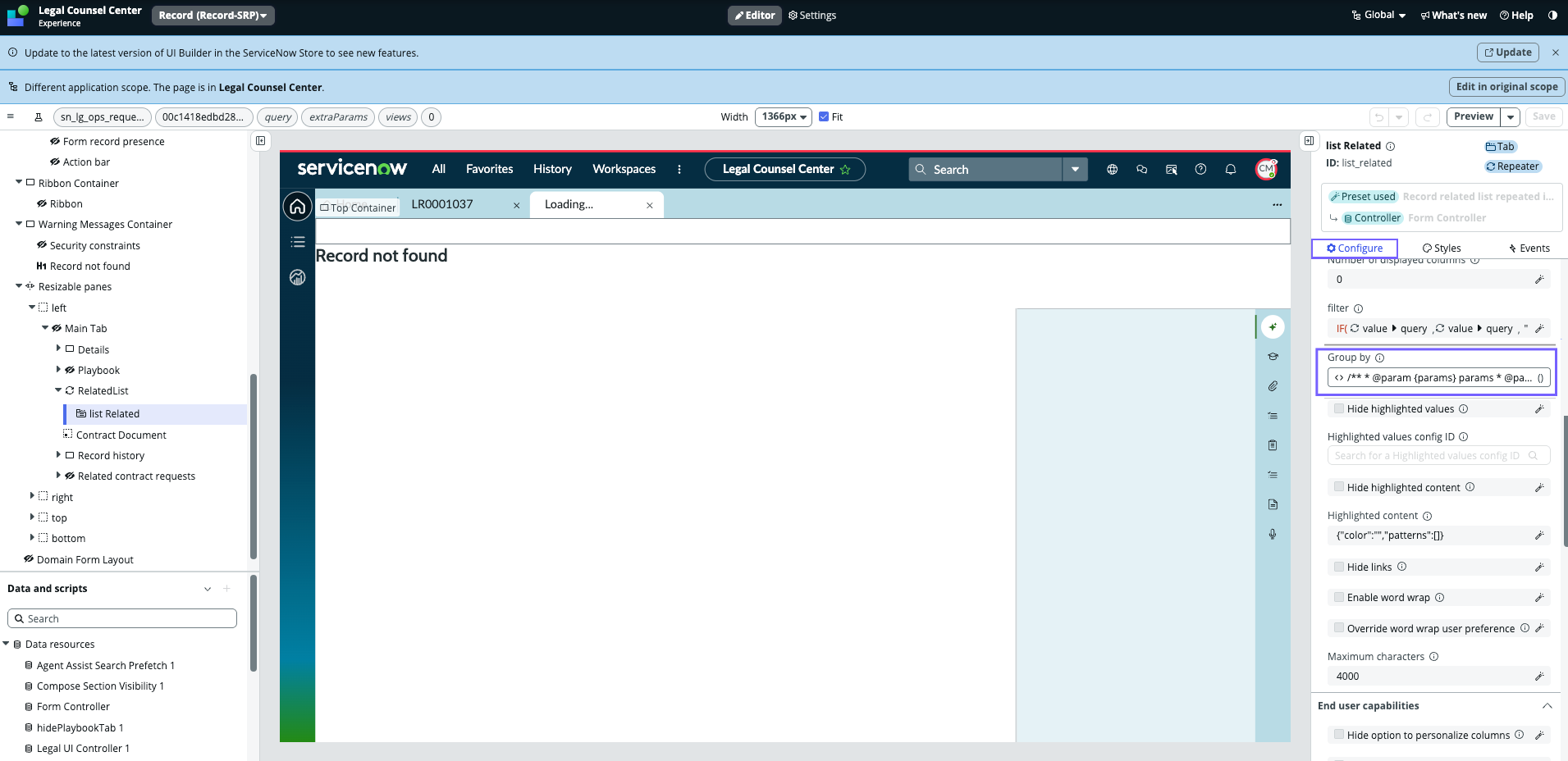Click the microphone icon in contextual sidebar
Screen dimensions: 1568x761
[1273, 534]
